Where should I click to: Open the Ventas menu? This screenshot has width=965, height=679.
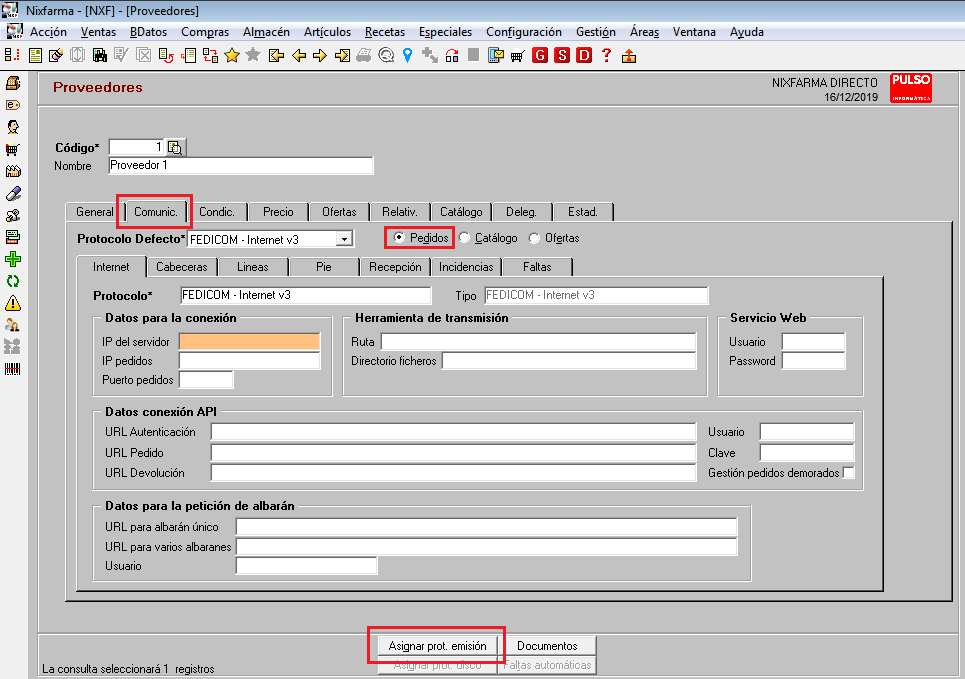click(98, 32)
